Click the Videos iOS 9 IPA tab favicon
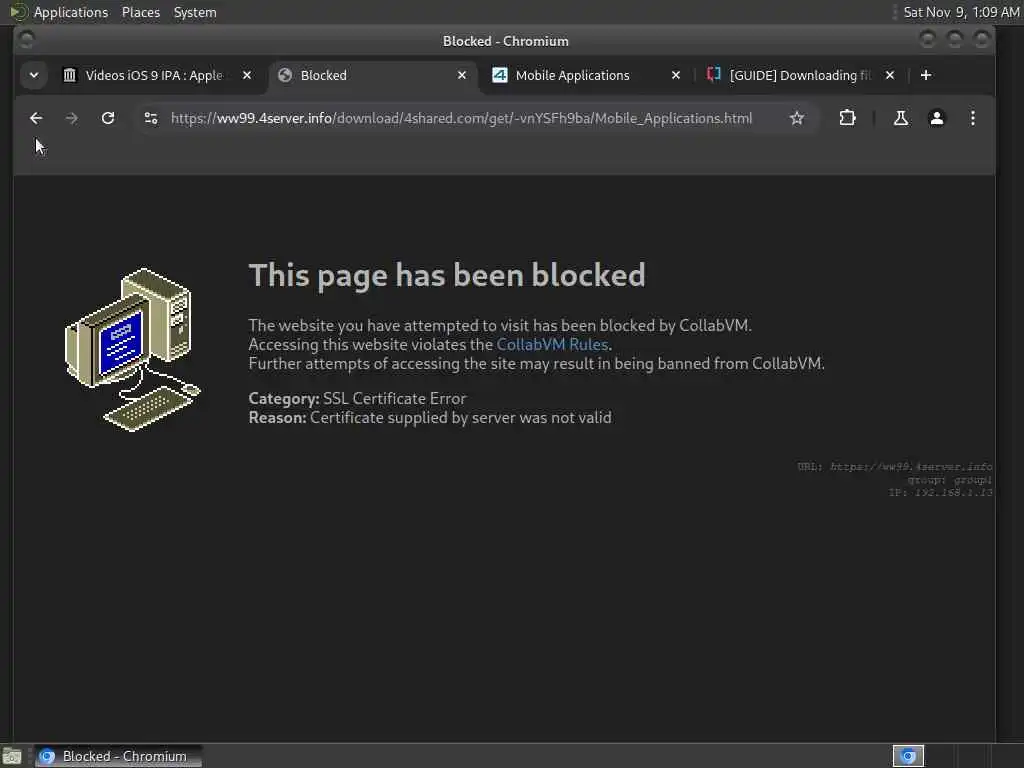Viewport: 1024px width, 768px height. click(x=69, y=75)
